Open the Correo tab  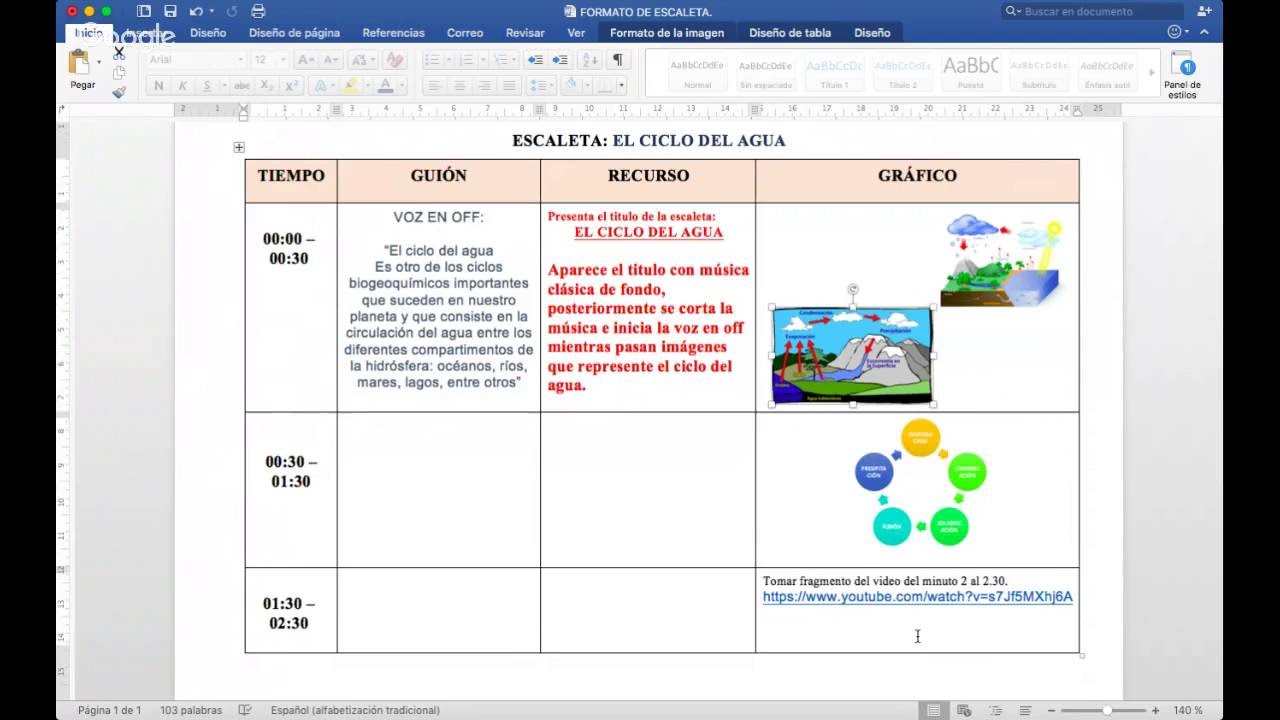[465, 33]
